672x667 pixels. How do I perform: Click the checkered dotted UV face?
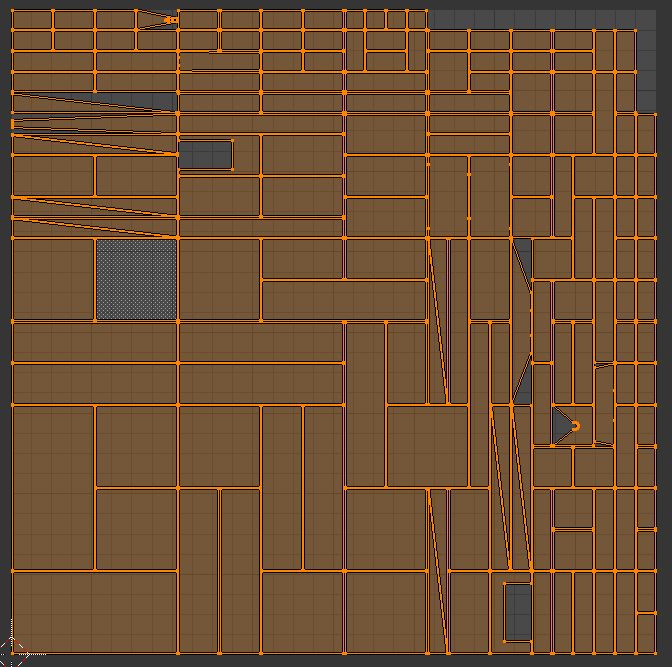(x=136, y=279)
